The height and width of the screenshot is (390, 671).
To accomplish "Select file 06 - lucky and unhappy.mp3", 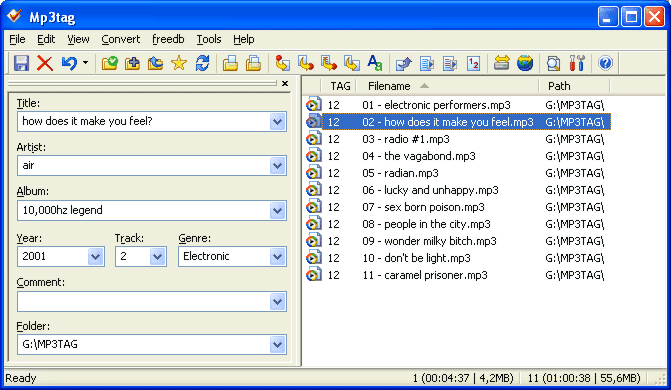I will [430, 190].
